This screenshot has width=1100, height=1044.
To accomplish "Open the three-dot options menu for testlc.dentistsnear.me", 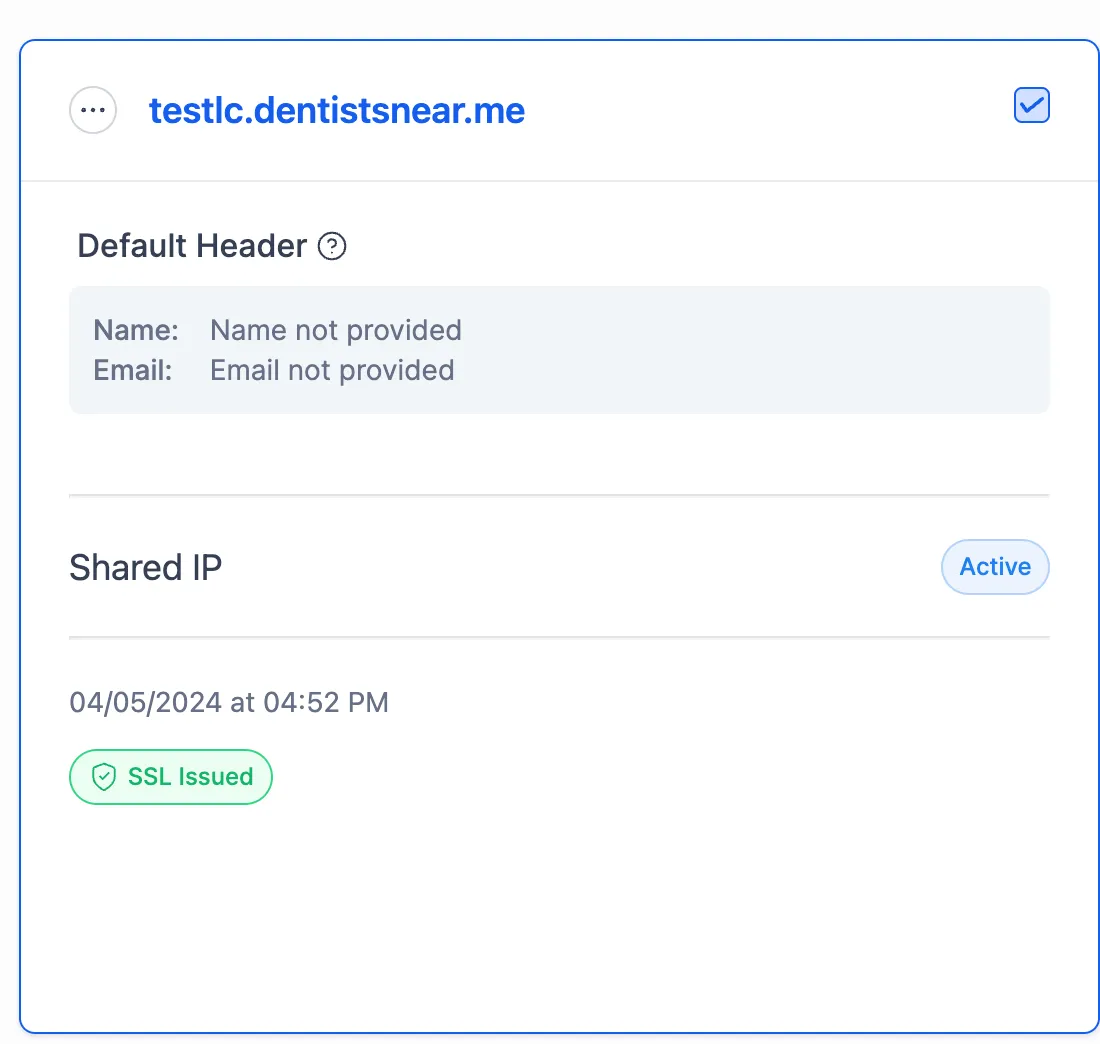I will [93, 110].
